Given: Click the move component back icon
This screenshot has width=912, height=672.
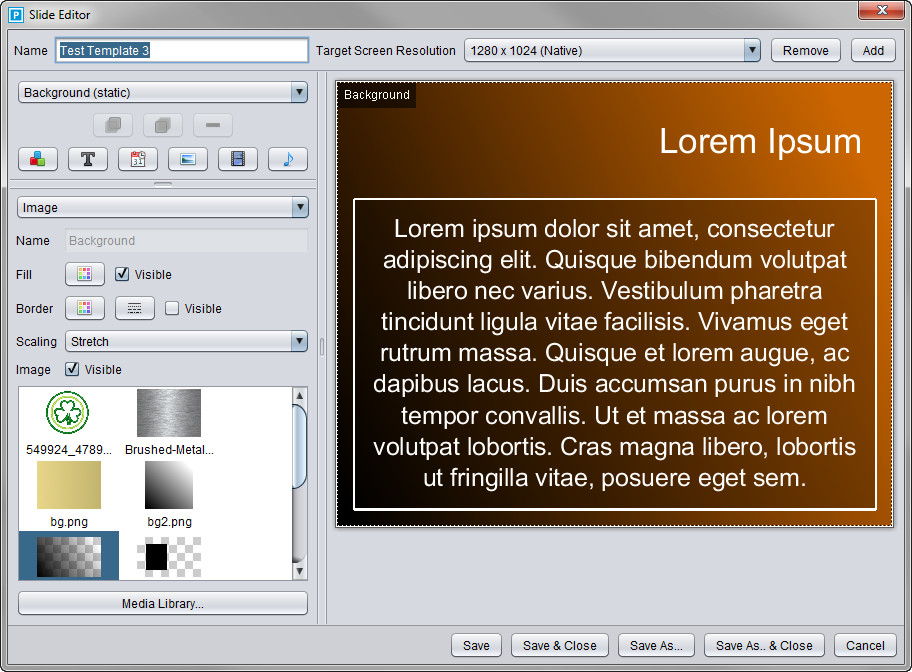Looking at the screenshot, I should tap(113, 125).
